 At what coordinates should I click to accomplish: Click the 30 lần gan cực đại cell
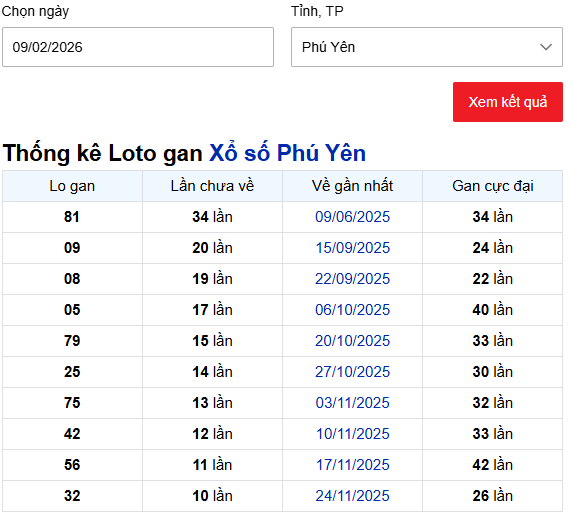click(x=493, y=372)
